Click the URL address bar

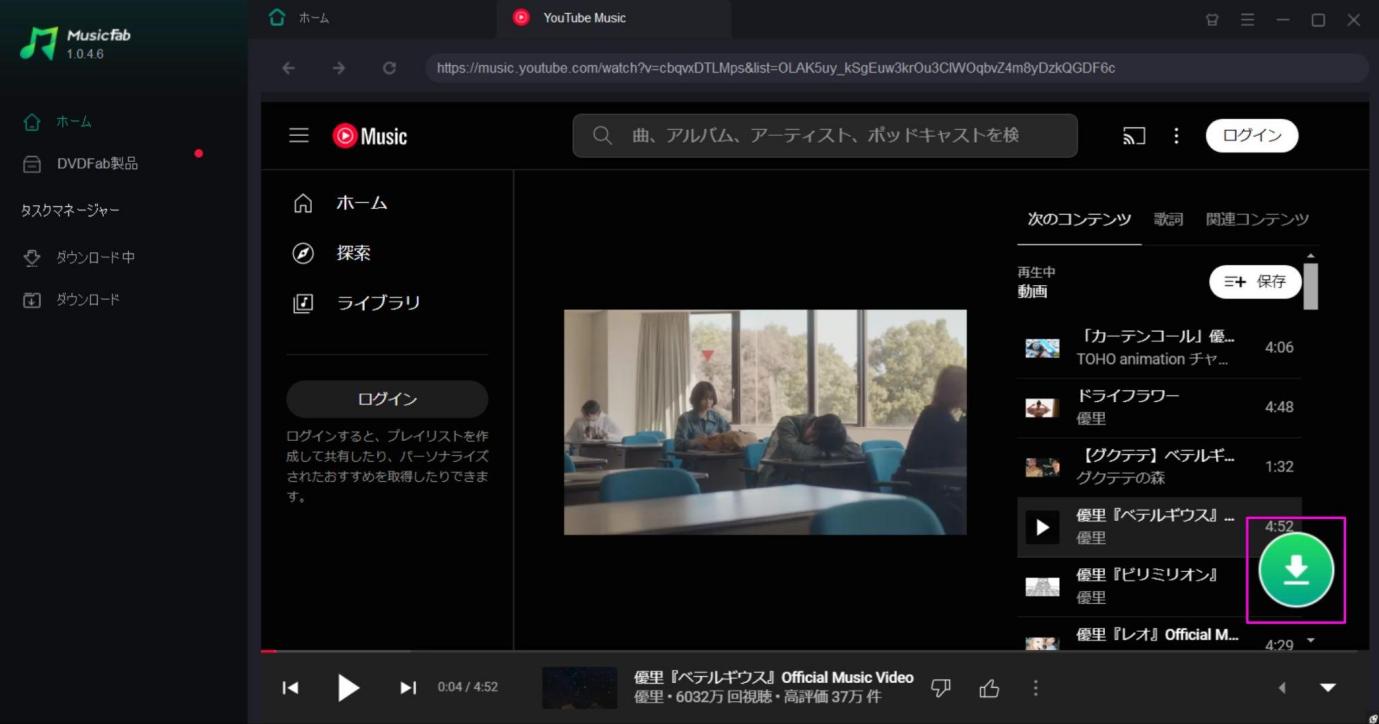pos(897,68)
